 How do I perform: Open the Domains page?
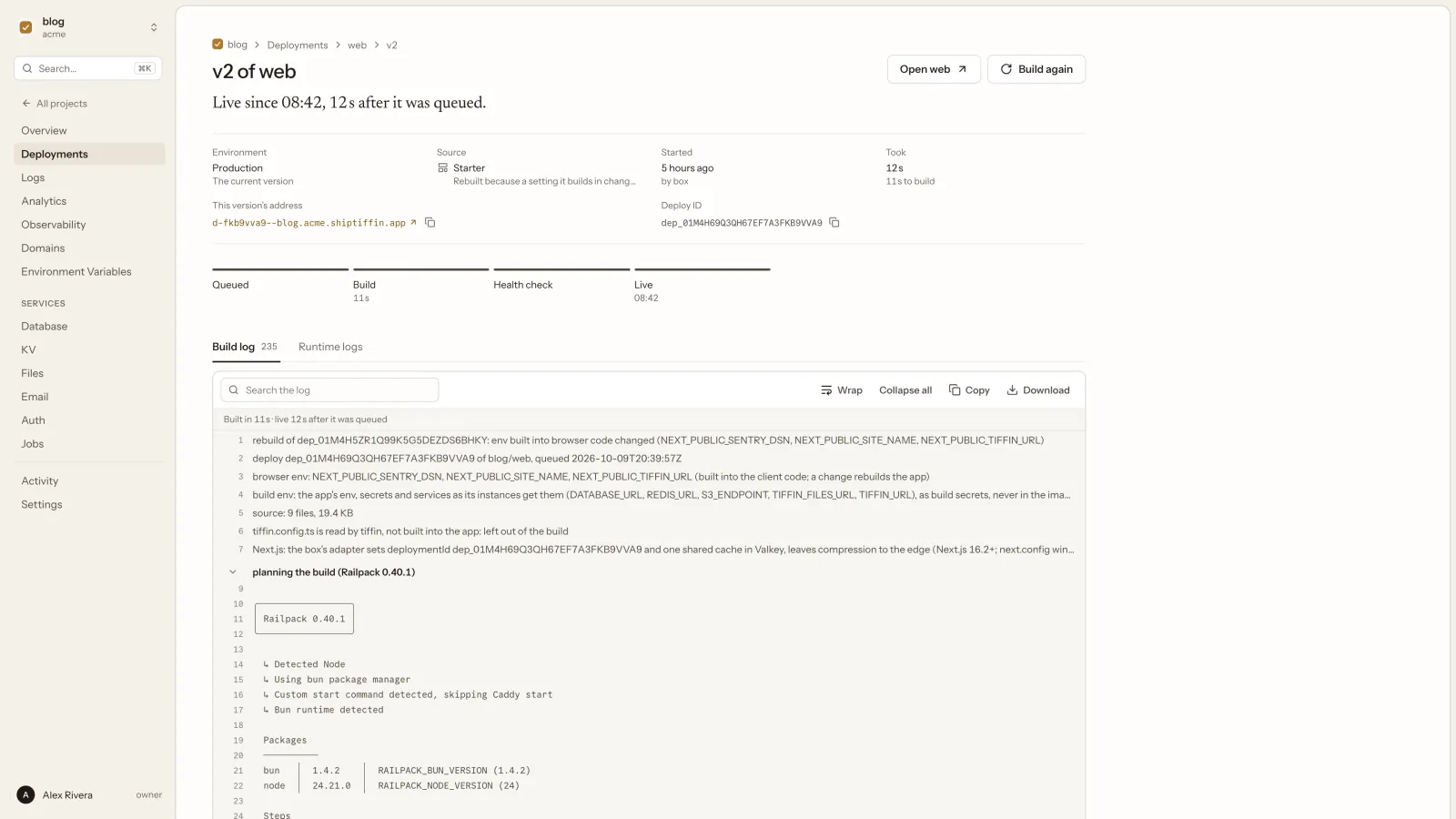pyautogui.click(x=89, y=248)
